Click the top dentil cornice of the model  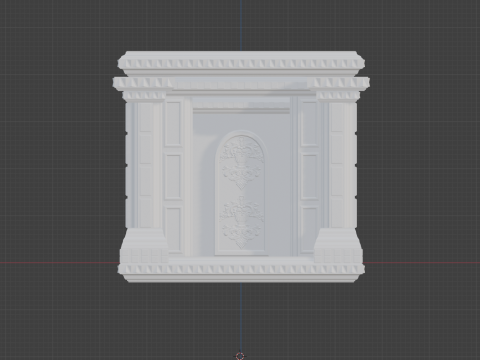tap(241, 63)
